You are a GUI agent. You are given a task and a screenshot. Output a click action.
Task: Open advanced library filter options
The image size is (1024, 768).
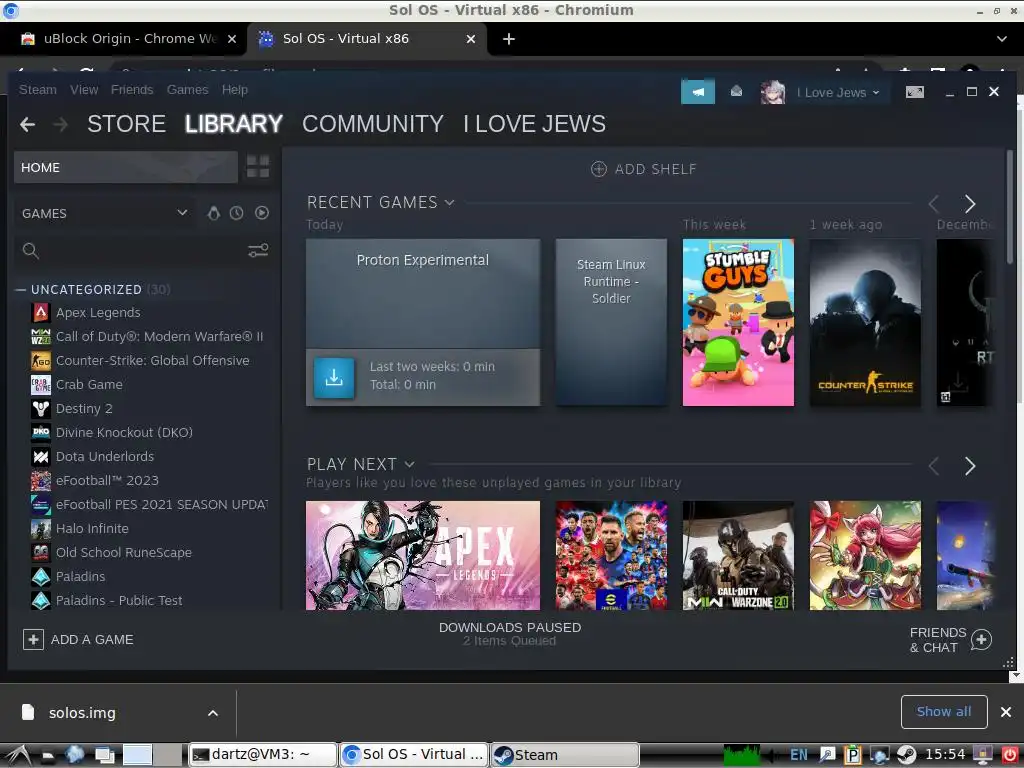pyautogui.click(x=258, y=251)
